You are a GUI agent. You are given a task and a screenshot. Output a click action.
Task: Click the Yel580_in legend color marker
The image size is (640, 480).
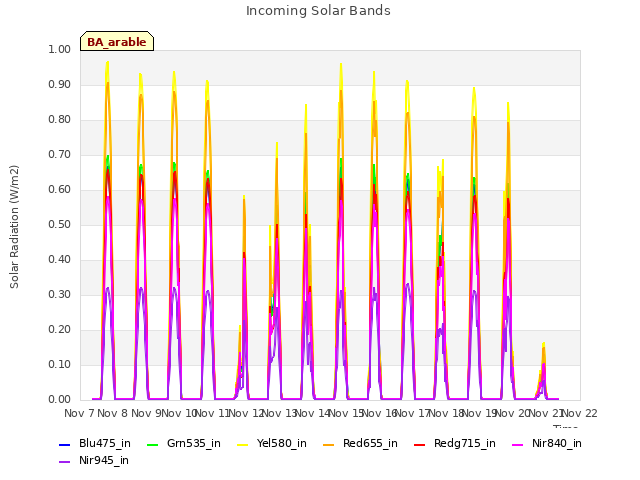pos(242,444)
